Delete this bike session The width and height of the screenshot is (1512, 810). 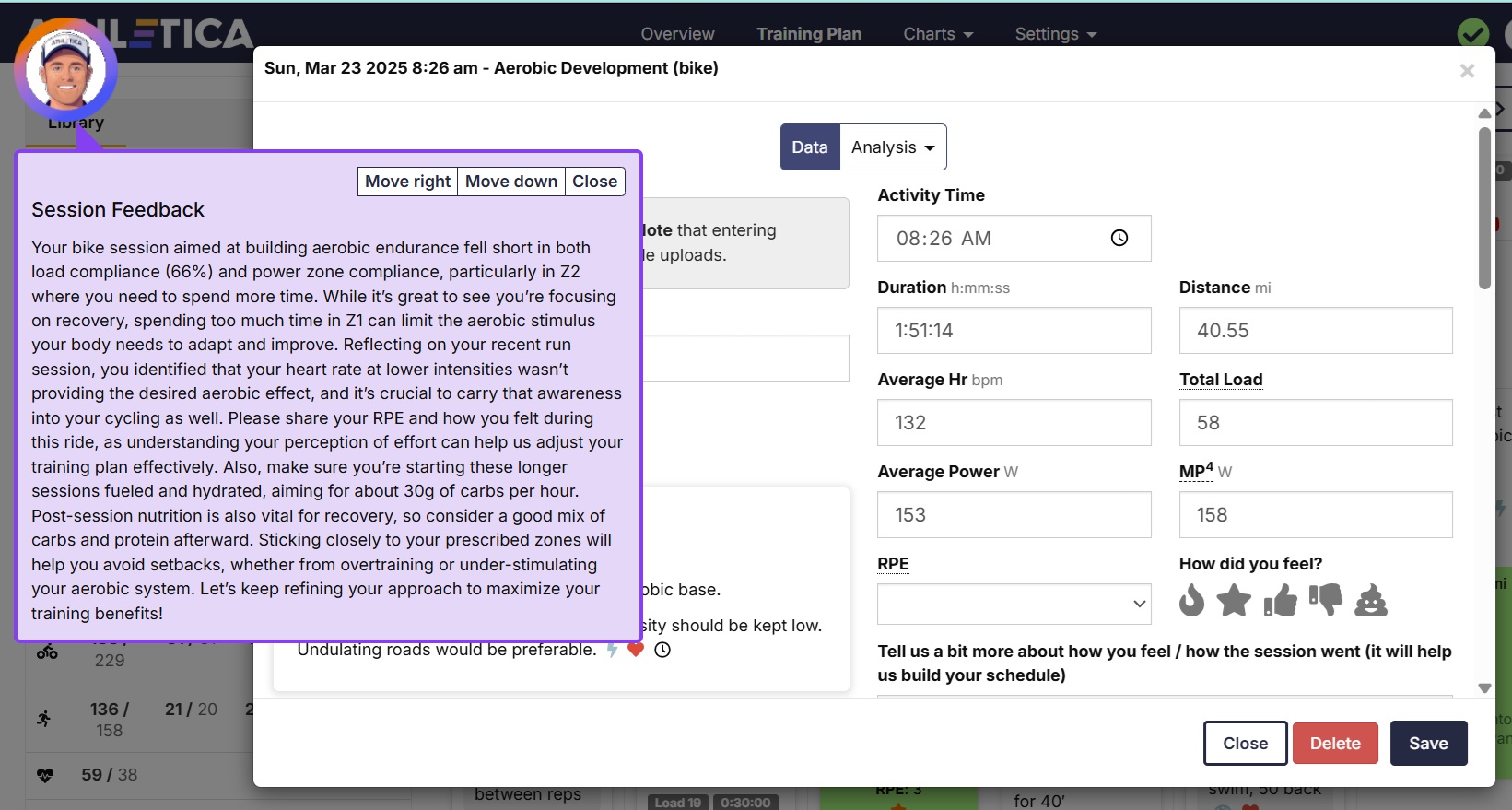(1334, 744)
